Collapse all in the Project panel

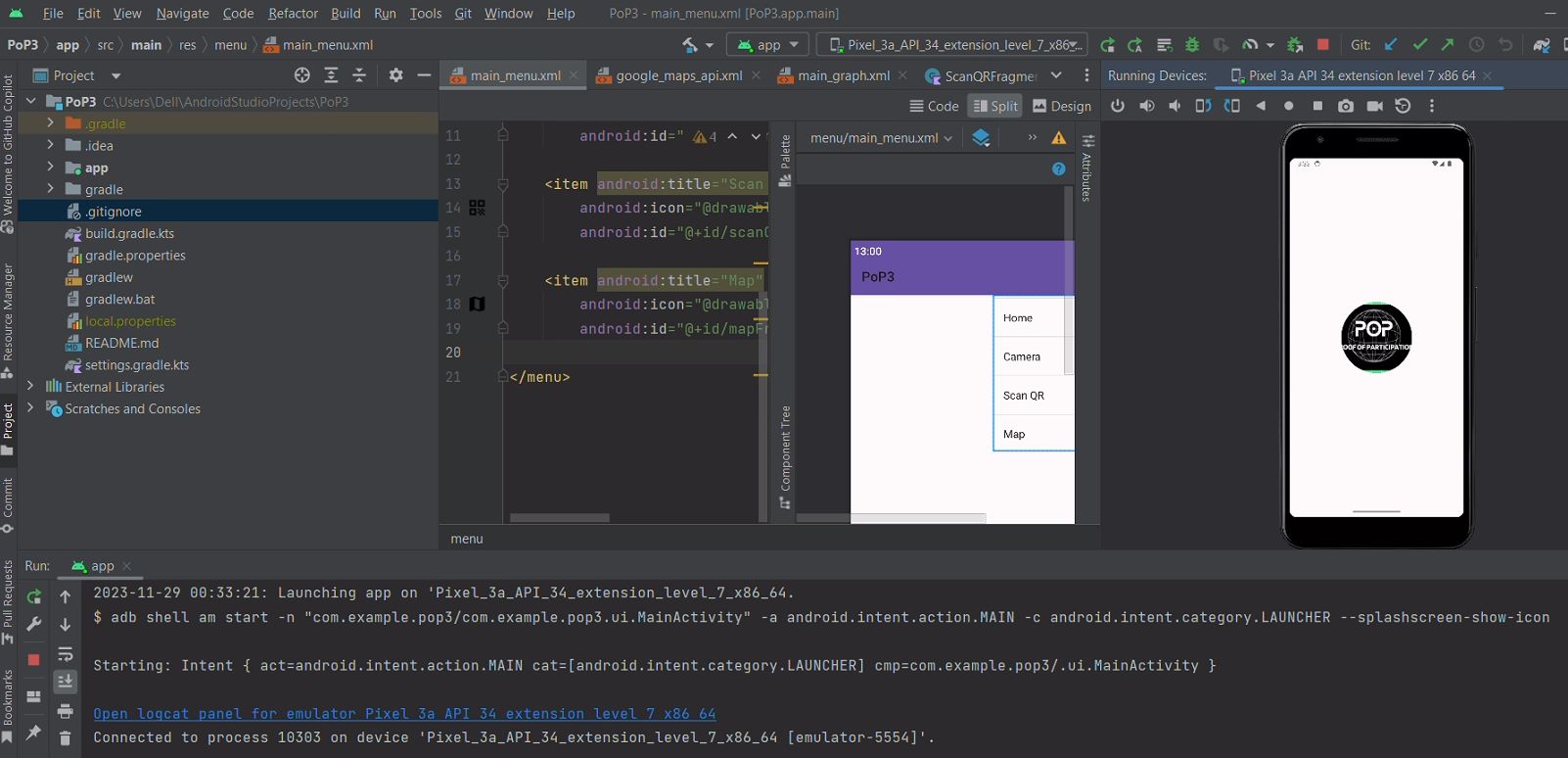pos(359,75)
